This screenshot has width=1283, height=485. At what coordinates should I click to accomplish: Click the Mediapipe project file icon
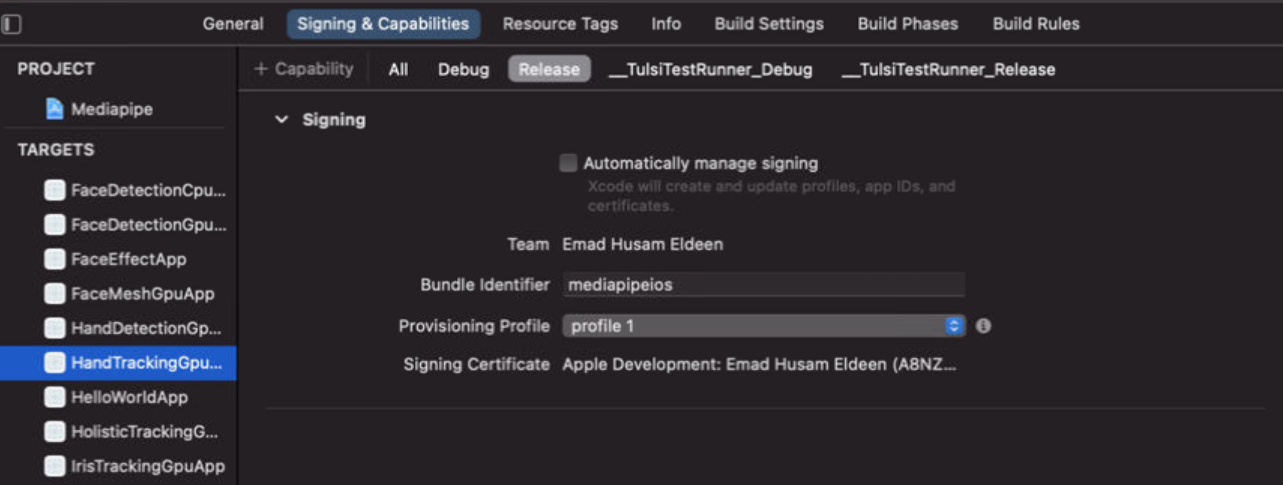coord(55,110)
